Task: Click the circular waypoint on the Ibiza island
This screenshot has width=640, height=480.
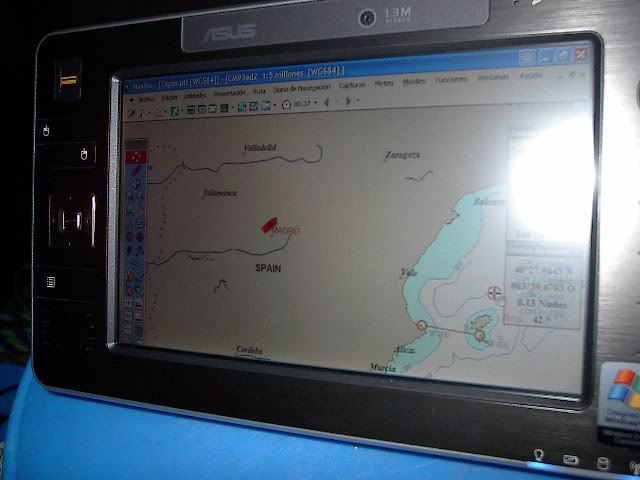Action: (x=478, y=336)
